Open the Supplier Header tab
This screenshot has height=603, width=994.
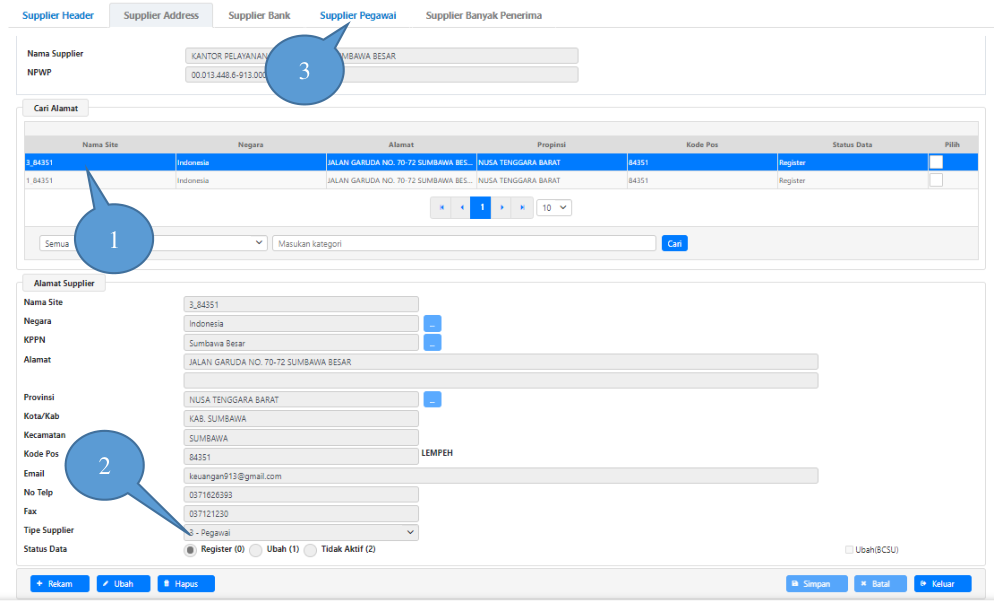(x=56, y=15)
